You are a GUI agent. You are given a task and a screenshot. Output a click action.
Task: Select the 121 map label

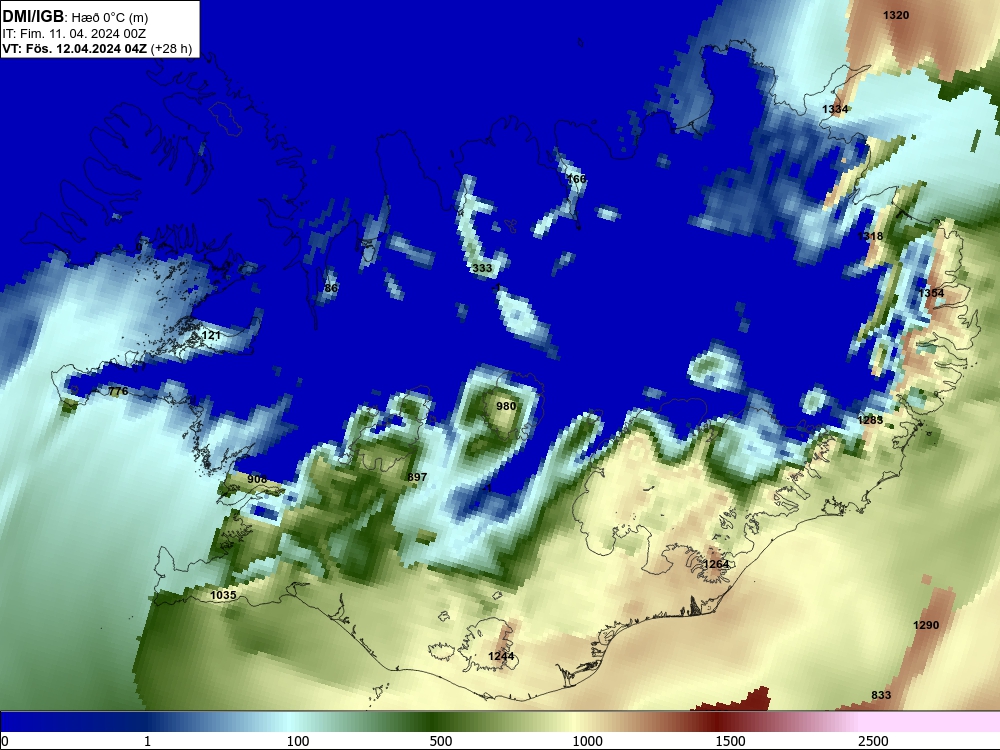tap(210, 335)
